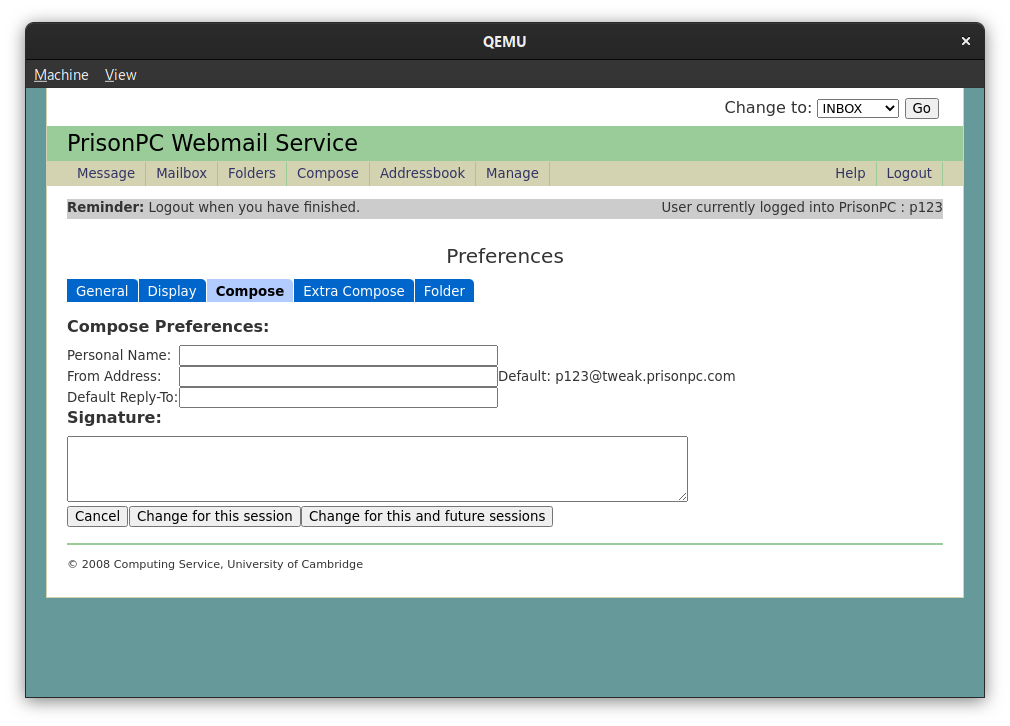Open the Manage page
1010x726 pixels.
tap(512, 173)
